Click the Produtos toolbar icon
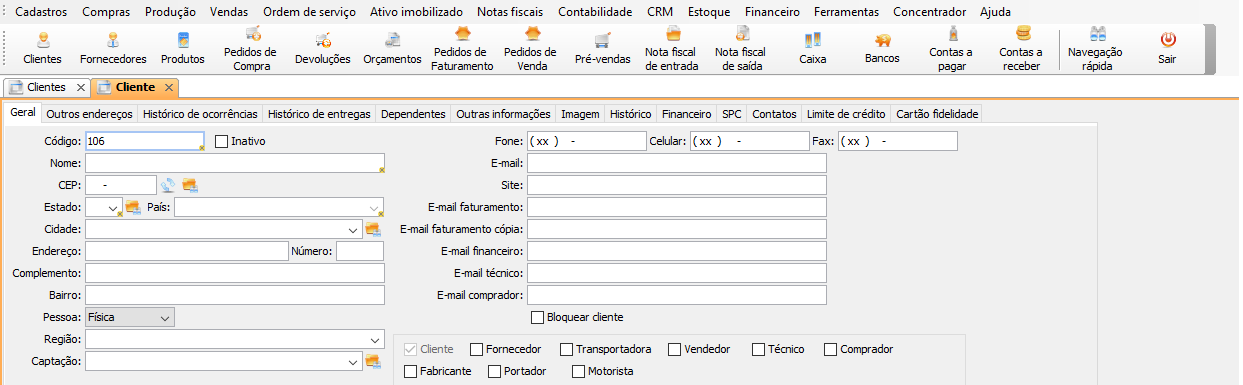1243x385 pixels. coord(183,48)
